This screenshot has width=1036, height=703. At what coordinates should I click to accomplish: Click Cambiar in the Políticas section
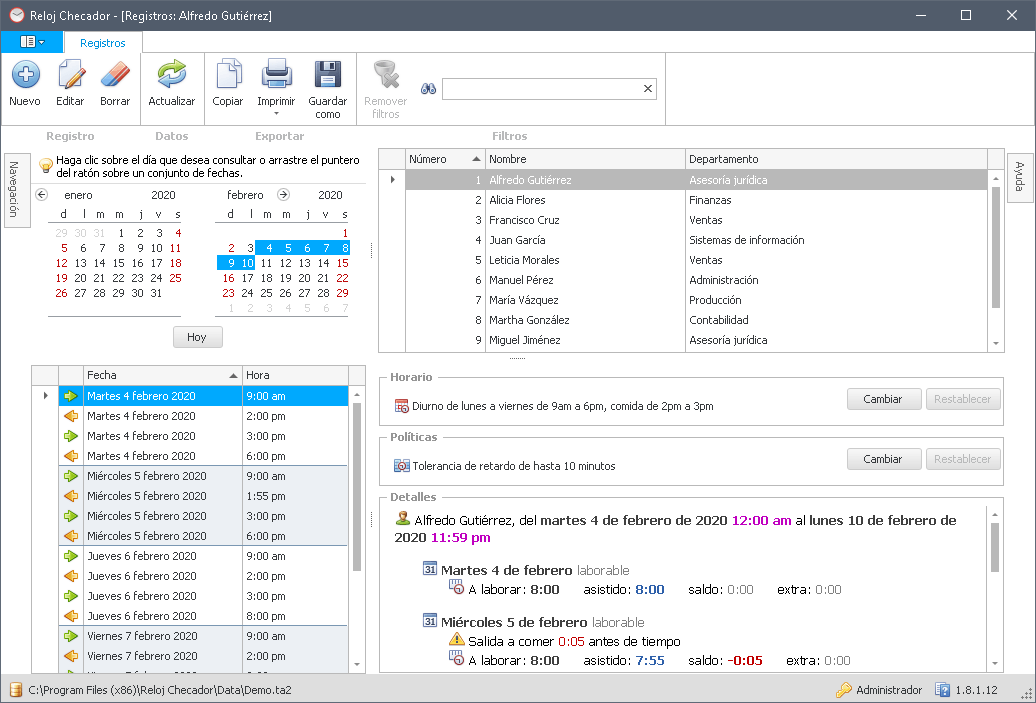883,459
